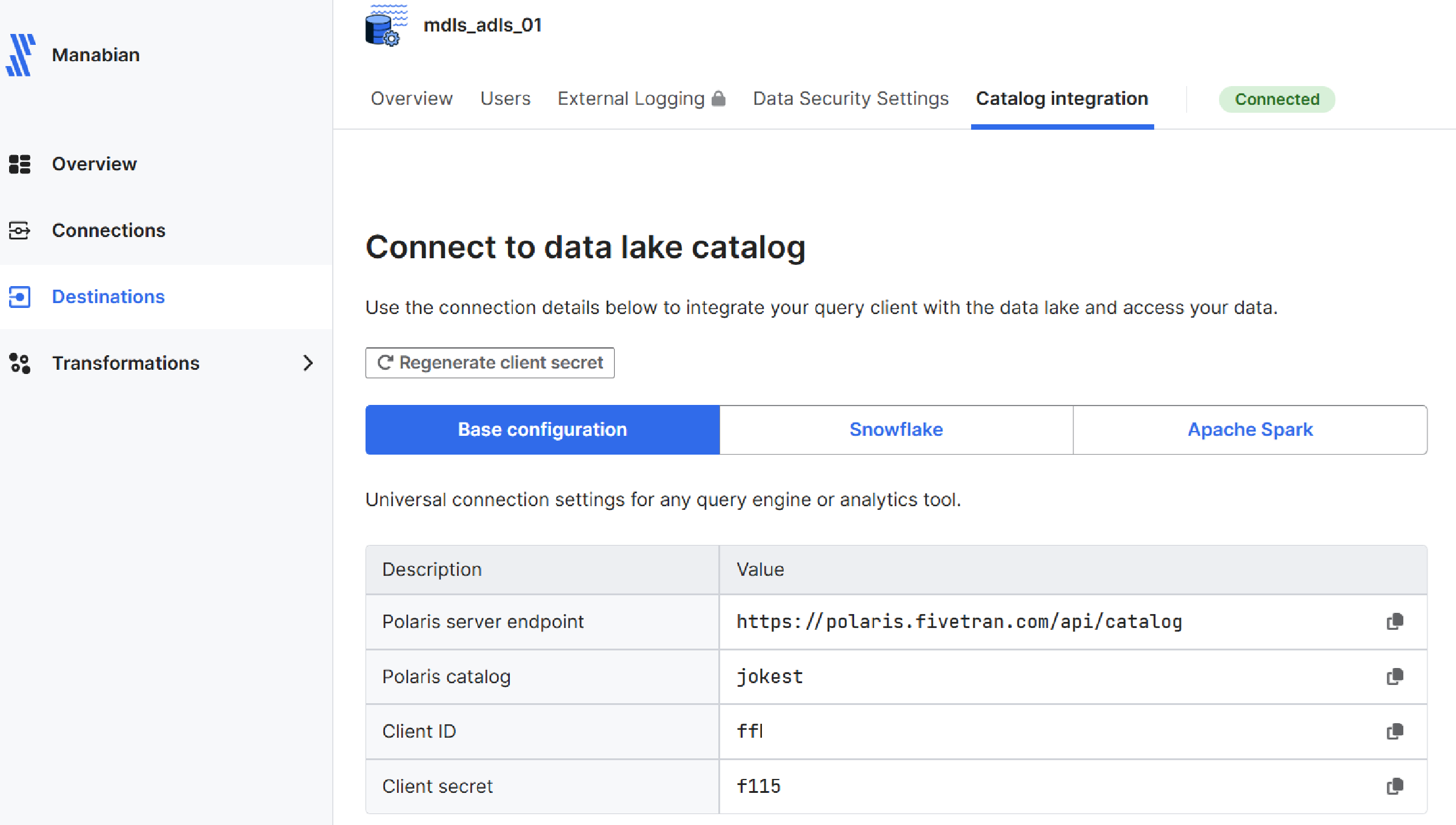The image size is (1456, 825).
Task: Go to Destinations in the sidebar
Action: tap(108, 296)
